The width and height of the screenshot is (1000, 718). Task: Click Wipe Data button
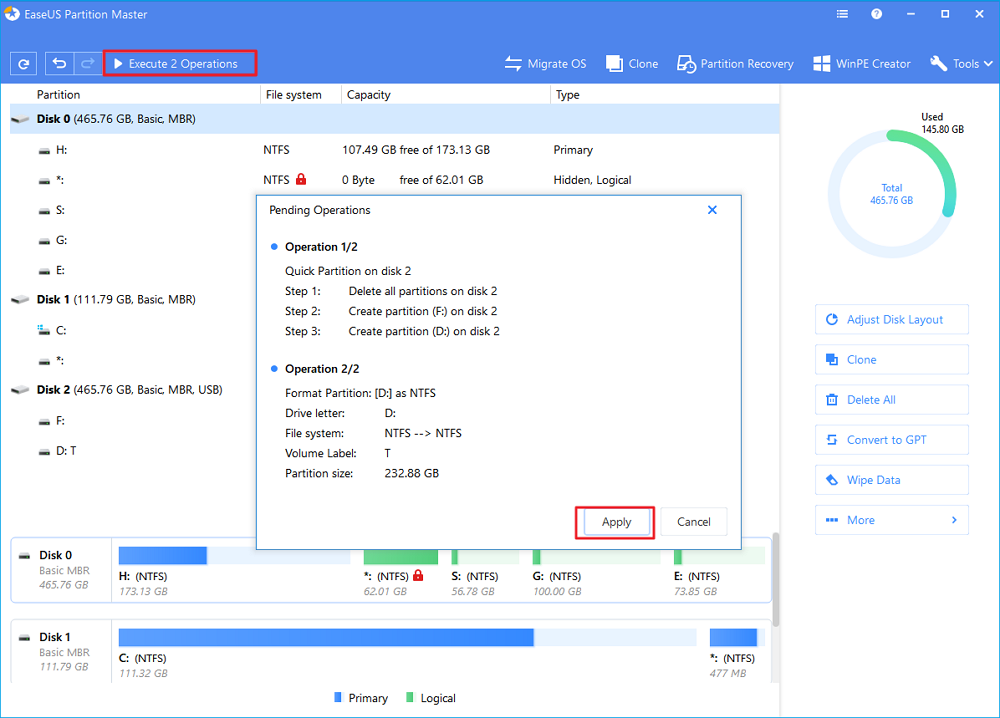pos(892,480)
